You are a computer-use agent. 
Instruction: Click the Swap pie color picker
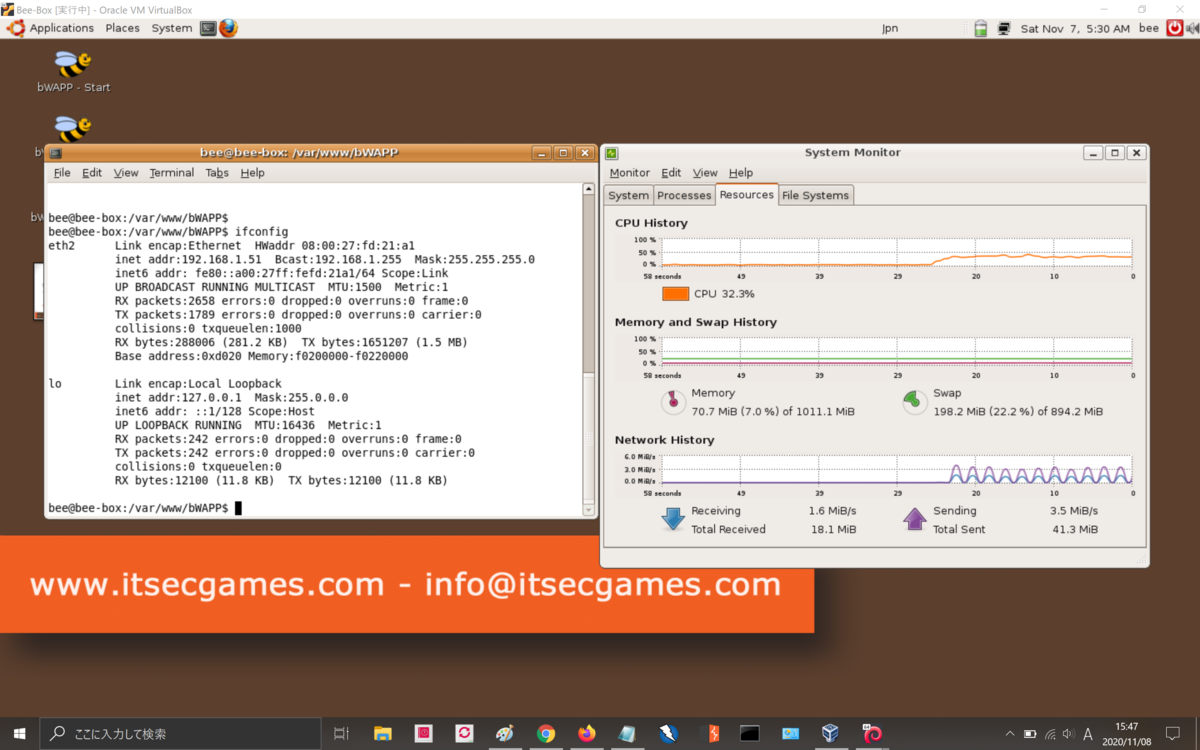point(915,402)
